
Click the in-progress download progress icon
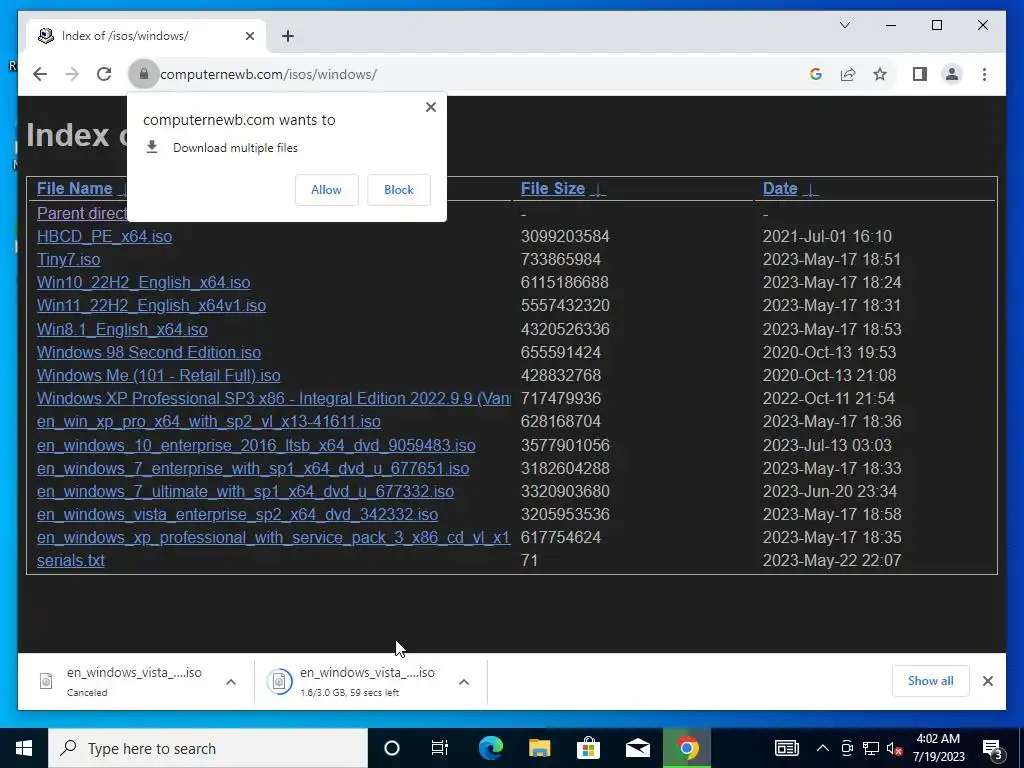[x=279, y=681]
